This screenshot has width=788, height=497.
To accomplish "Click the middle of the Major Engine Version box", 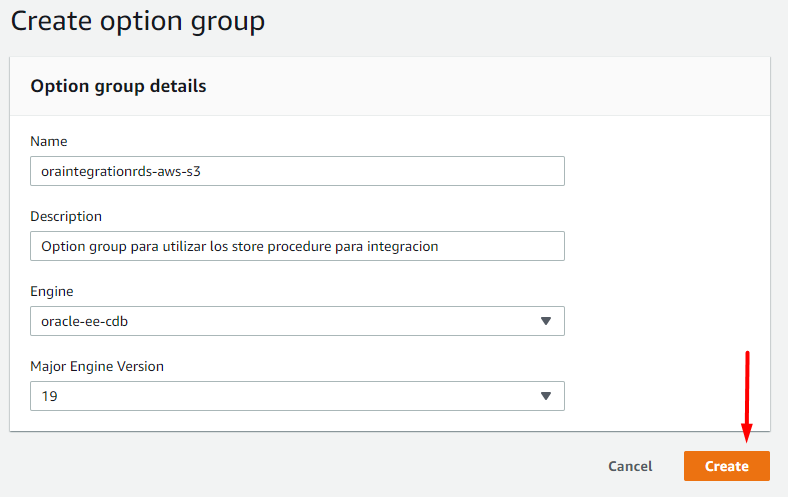I will [297, 396].
